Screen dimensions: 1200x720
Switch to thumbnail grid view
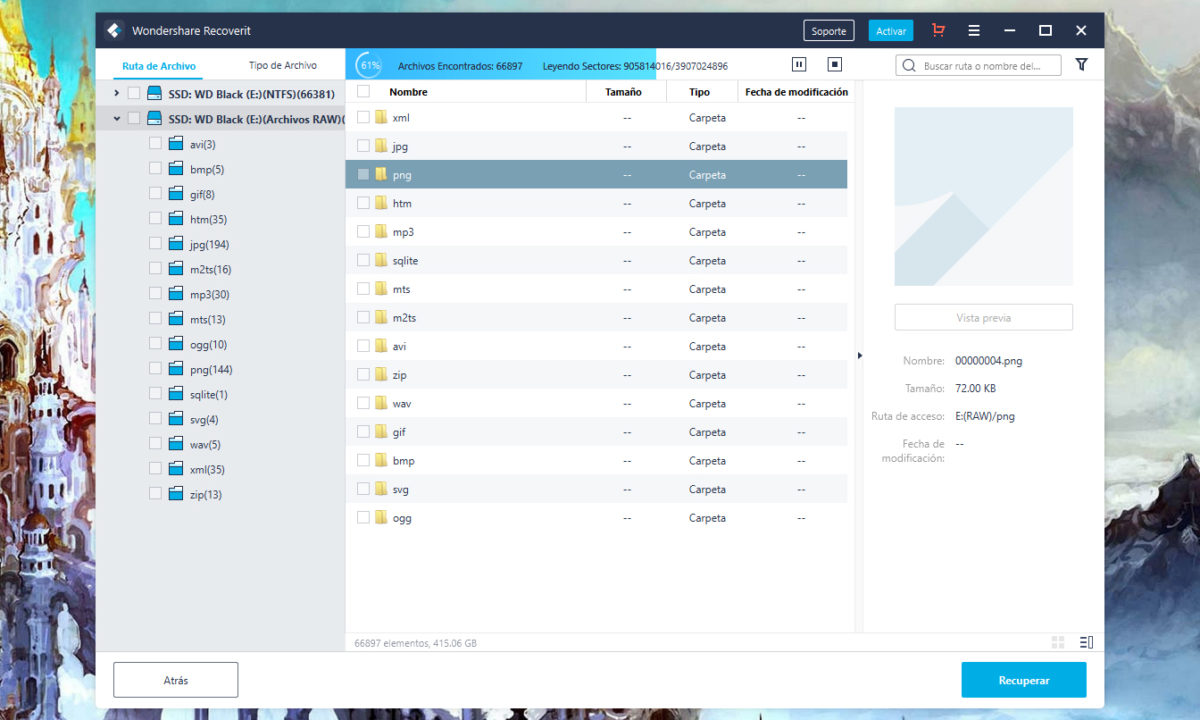pos(1058,642)
